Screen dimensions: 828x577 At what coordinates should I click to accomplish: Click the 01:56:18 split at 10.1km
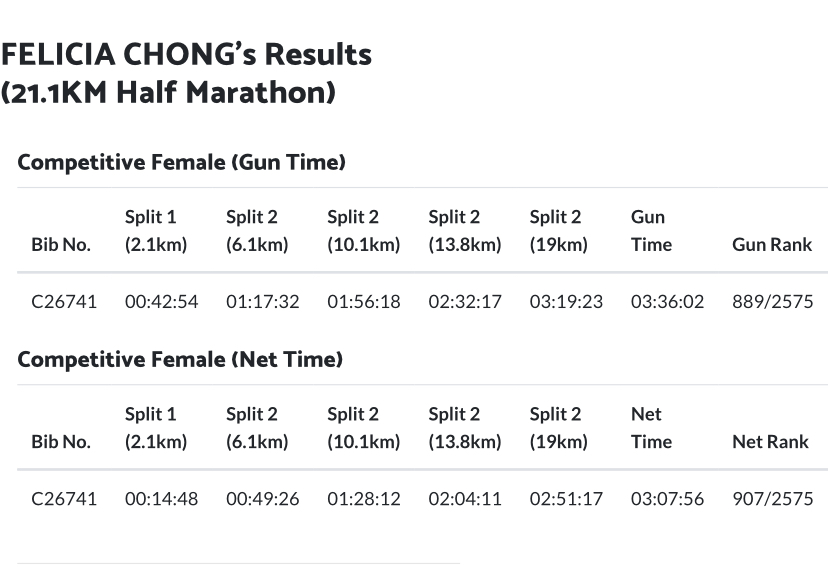pyautogui.click(x=364, y=301)
